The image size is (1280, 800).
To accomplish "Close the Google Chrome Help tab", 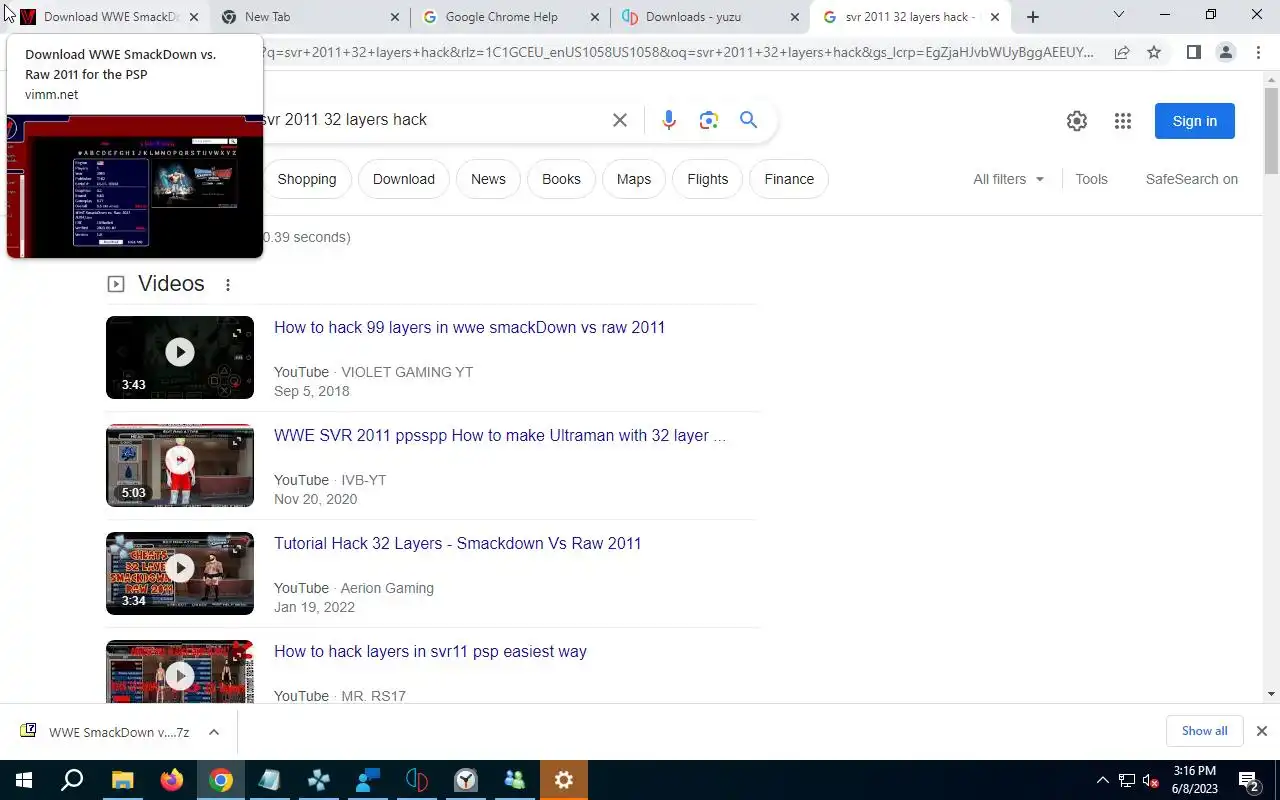I will tap(594, 17).
